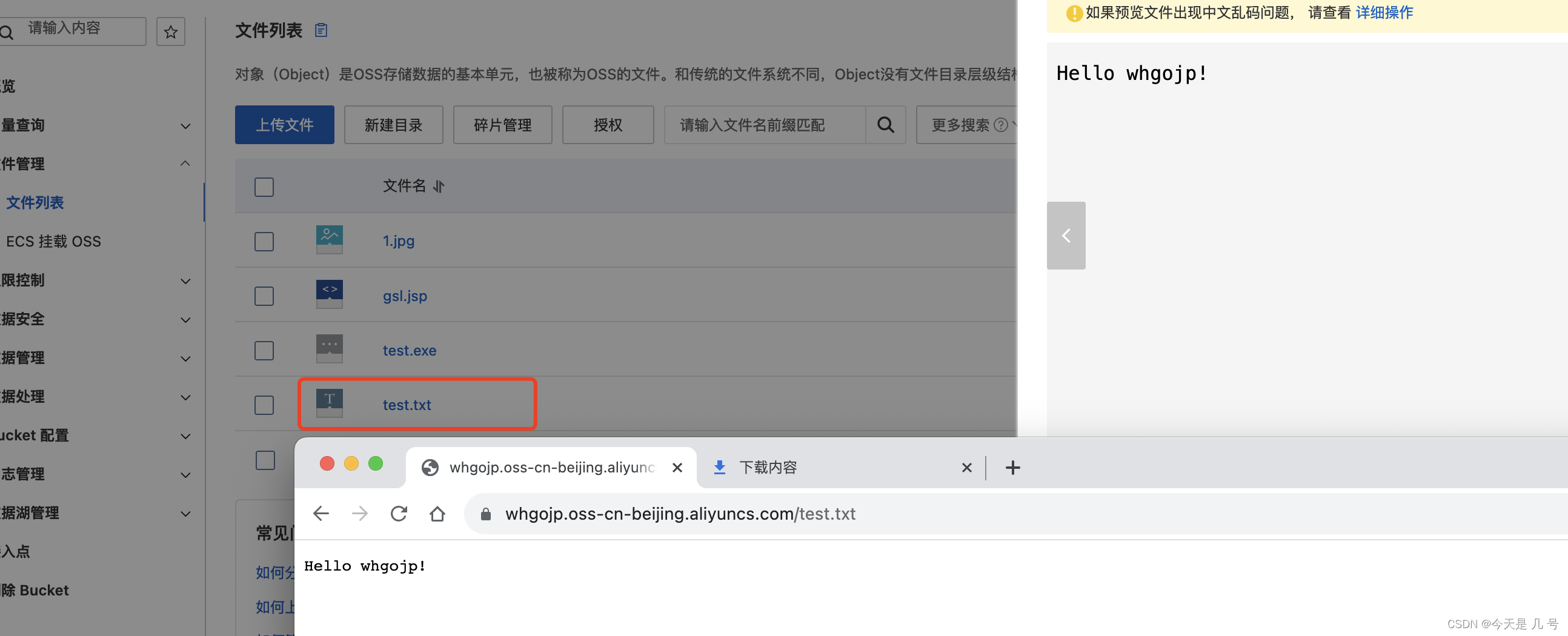Click the image file icon of 1.jpg
The image size is (1568, 636).
point(330,240)
